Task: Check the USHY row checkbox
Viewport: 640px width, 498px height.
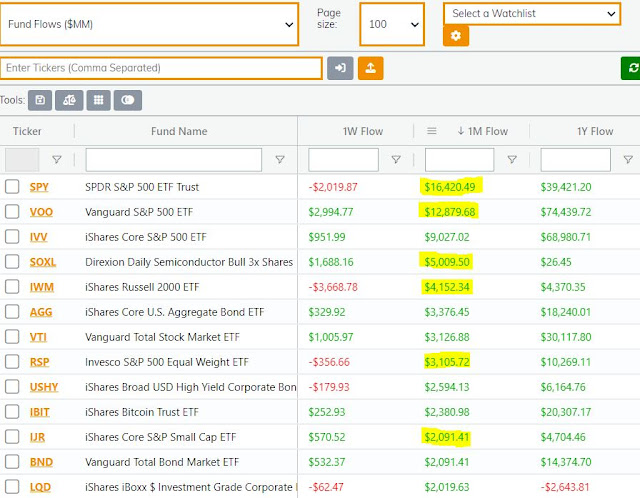Action: [x=12, y=387]
